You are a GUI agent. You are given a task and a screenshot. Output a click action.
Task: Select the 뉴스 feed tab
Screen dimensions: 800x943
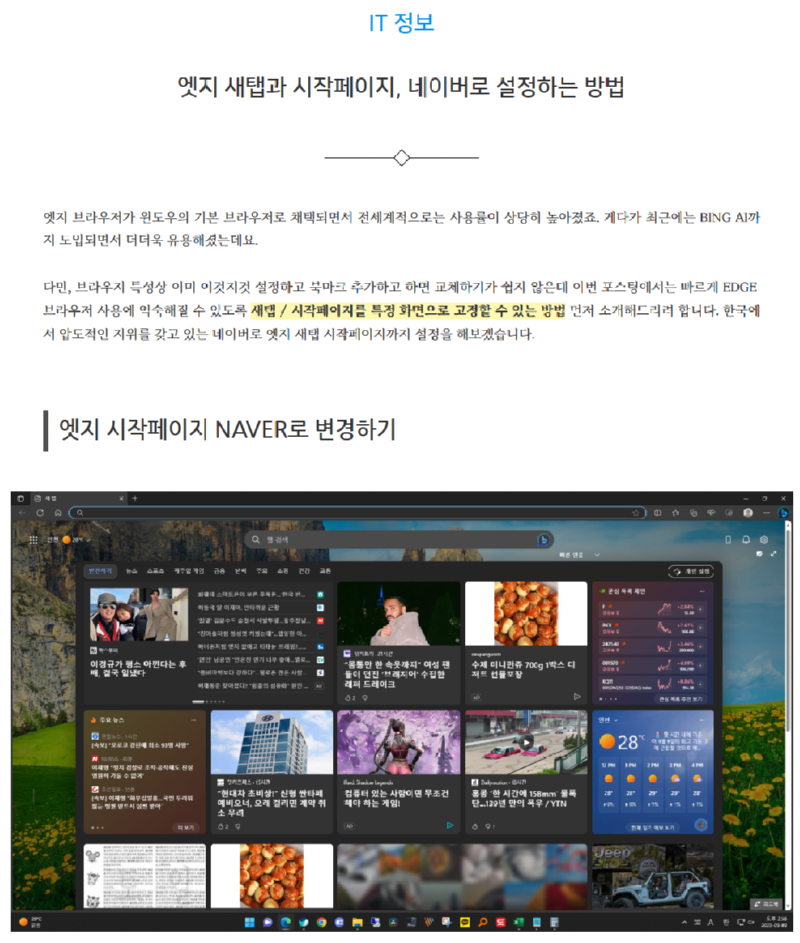pos(131,571)
